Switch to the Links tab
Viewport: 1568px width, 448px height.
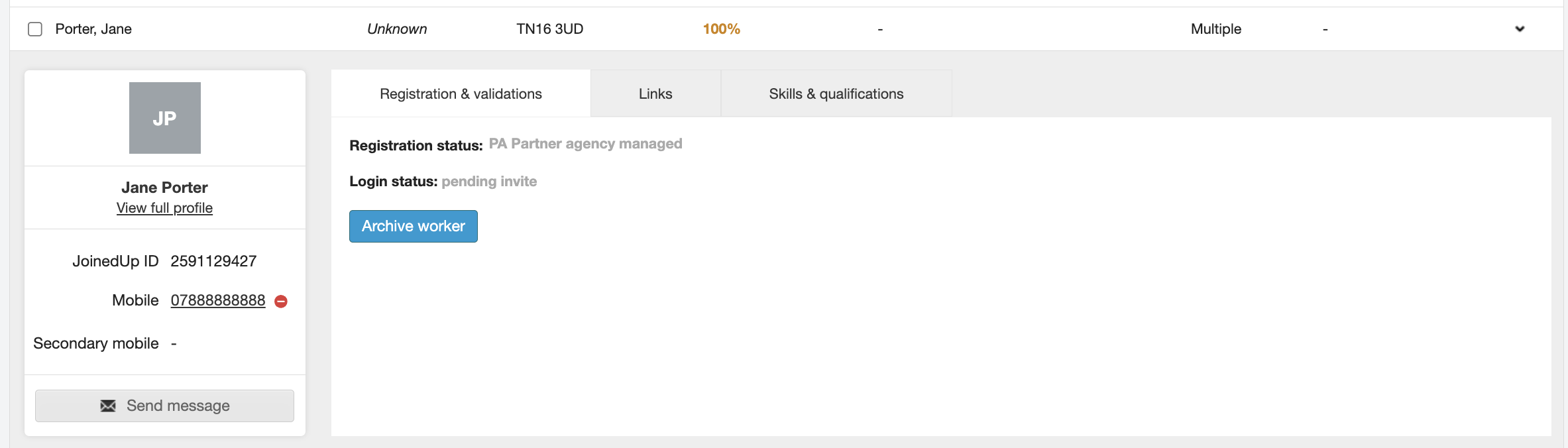pos(655,94)
